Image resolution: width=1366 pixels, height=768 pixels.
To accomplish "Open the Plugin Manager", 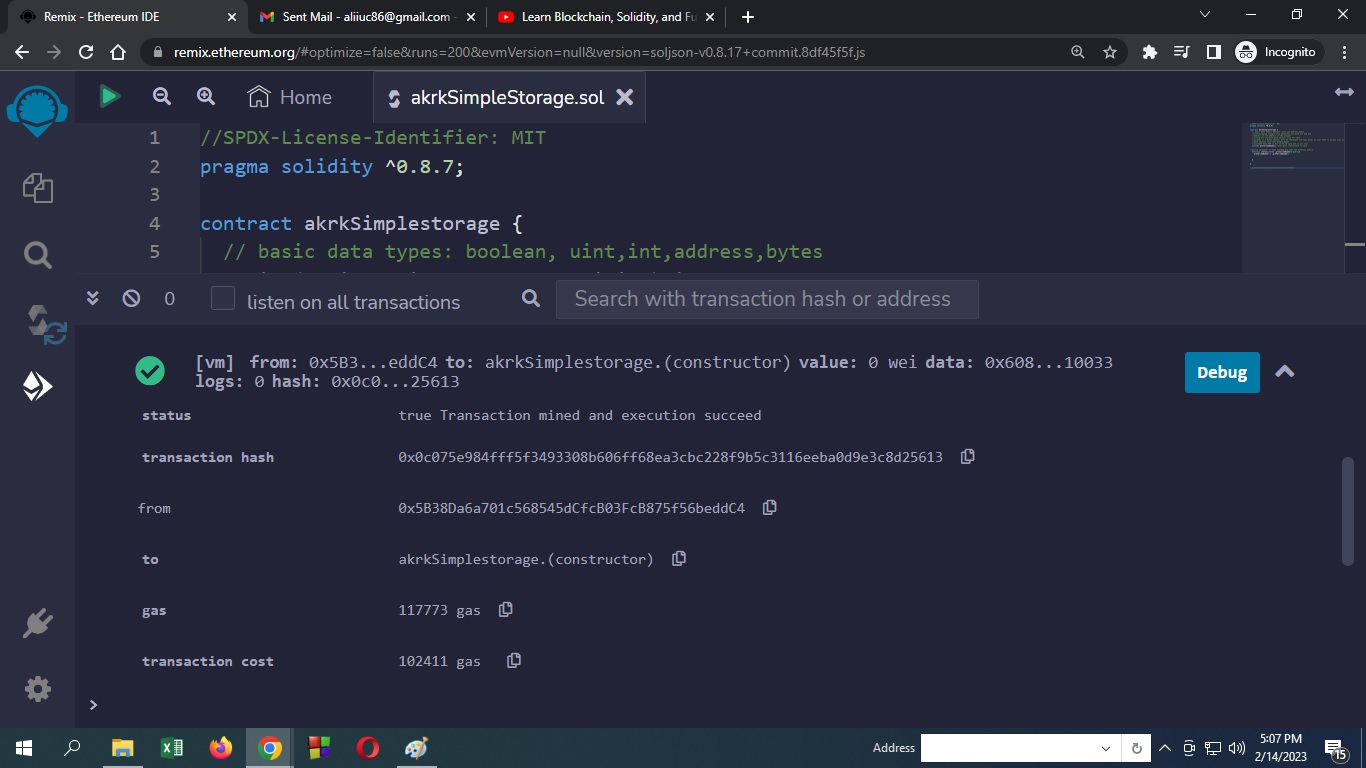I will pos(37,622).
